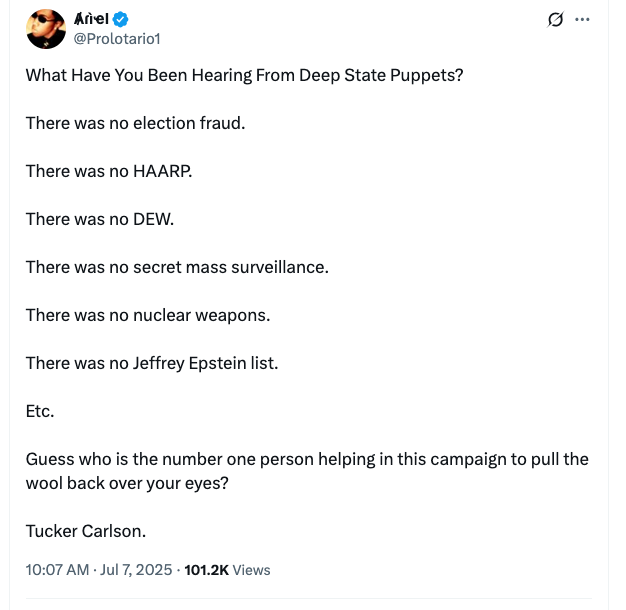Click the 'Etc.' line of the post
Viewport: 626px width, 610px height.
click(x=40, y=411)
